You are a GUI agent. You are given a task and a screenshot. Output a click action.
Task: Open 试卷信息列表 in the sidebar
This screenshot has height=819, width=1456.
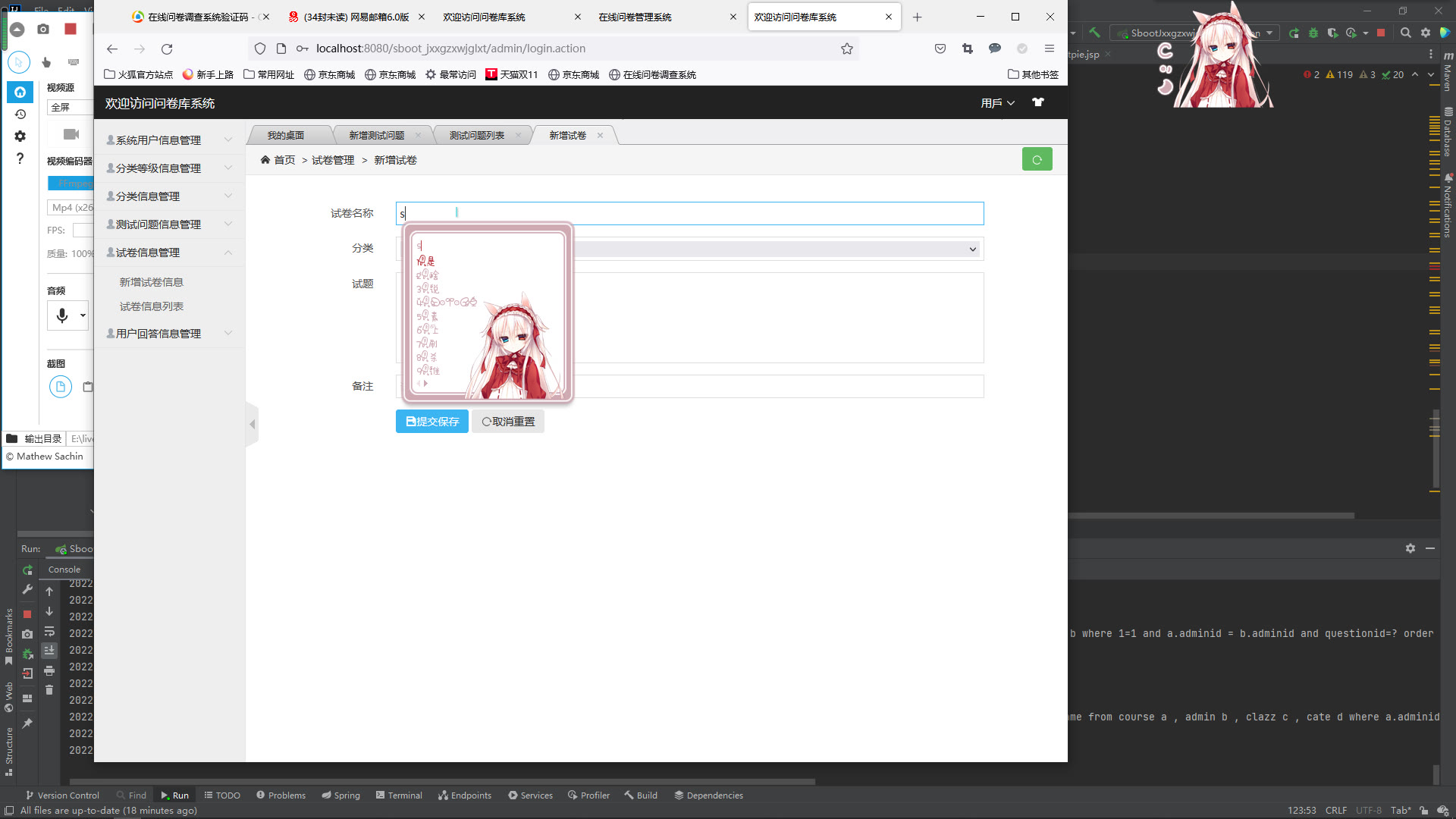(x=152, y=306)
